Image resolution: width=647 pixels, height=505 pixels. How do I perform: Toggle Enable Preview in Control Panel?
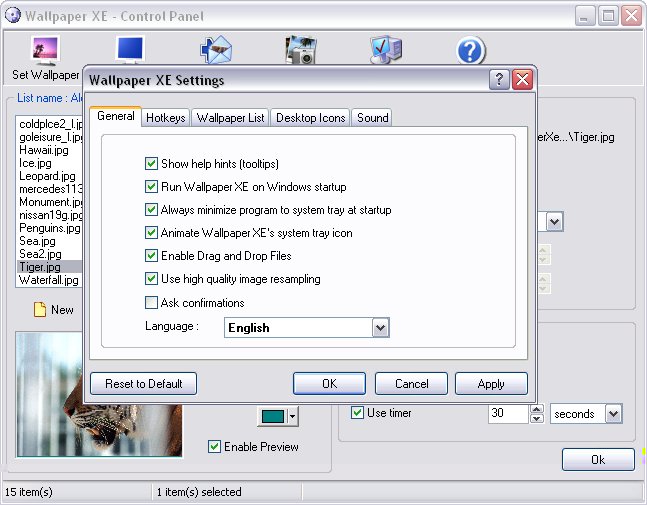coord(214,446)
